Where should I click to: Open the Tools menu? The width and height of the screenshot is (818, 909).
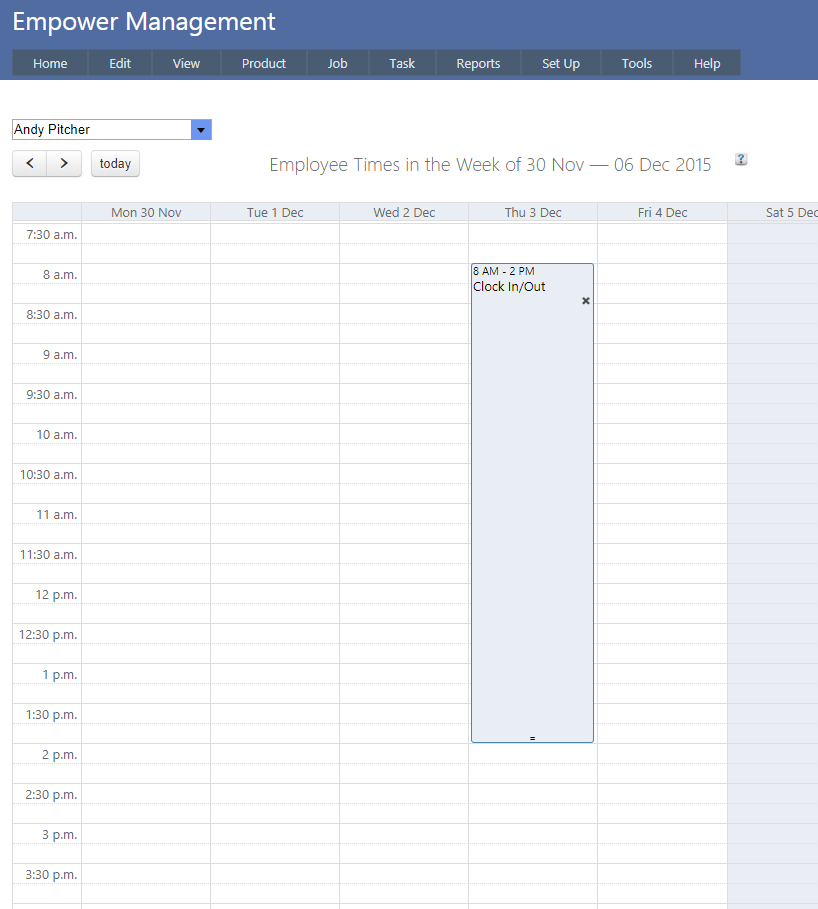637,63
